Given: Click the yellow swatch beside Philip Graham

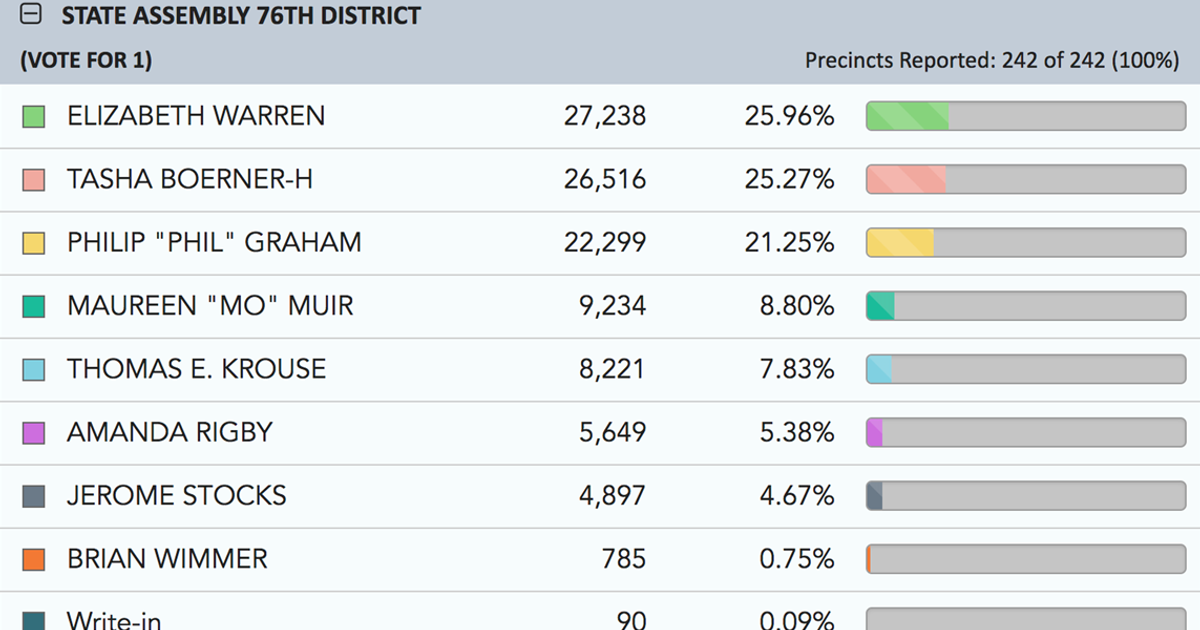Looking at the screenshot, I should tap(33, 243).
